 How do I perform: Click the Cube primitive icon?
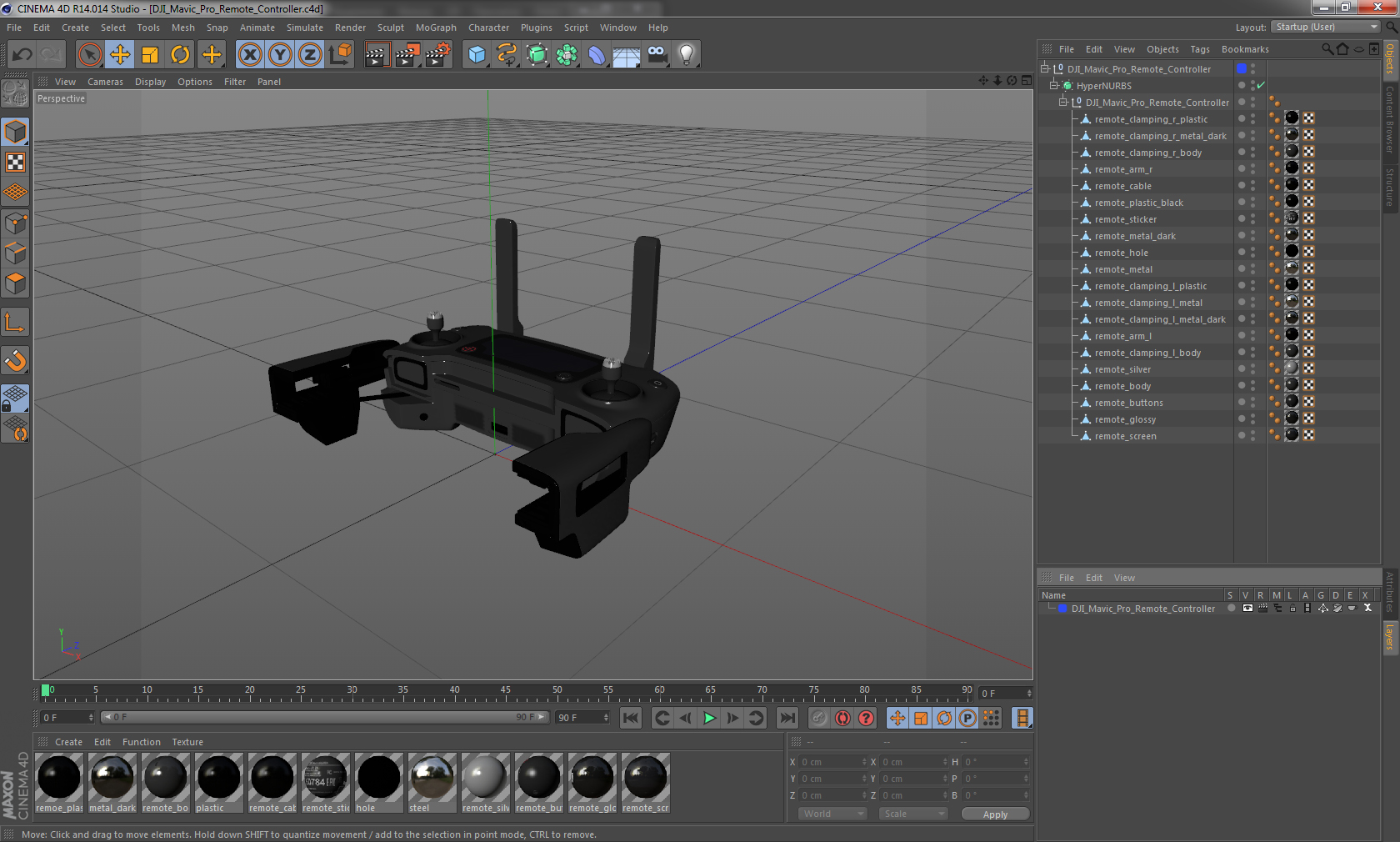pos(477,55)
